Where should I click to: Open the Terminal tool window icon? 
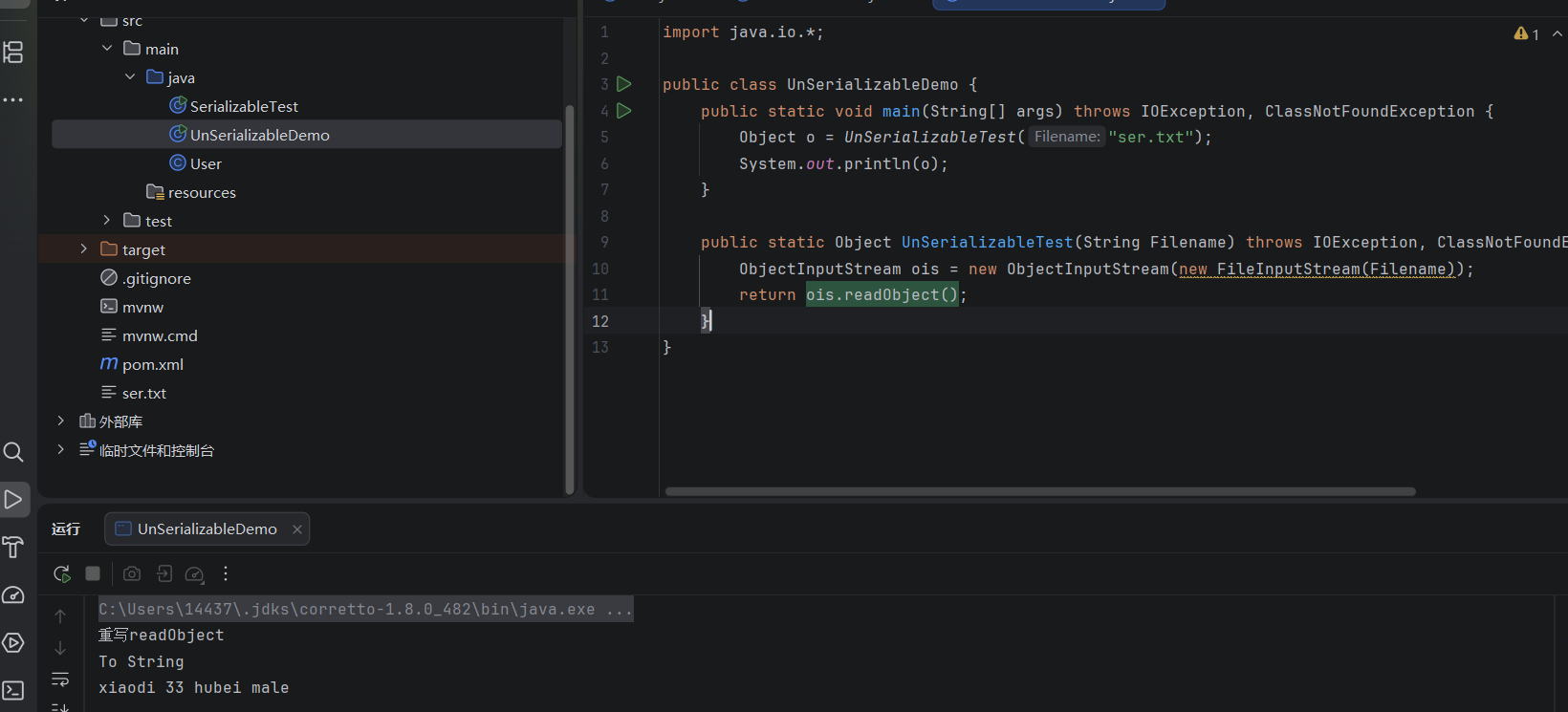13,690
